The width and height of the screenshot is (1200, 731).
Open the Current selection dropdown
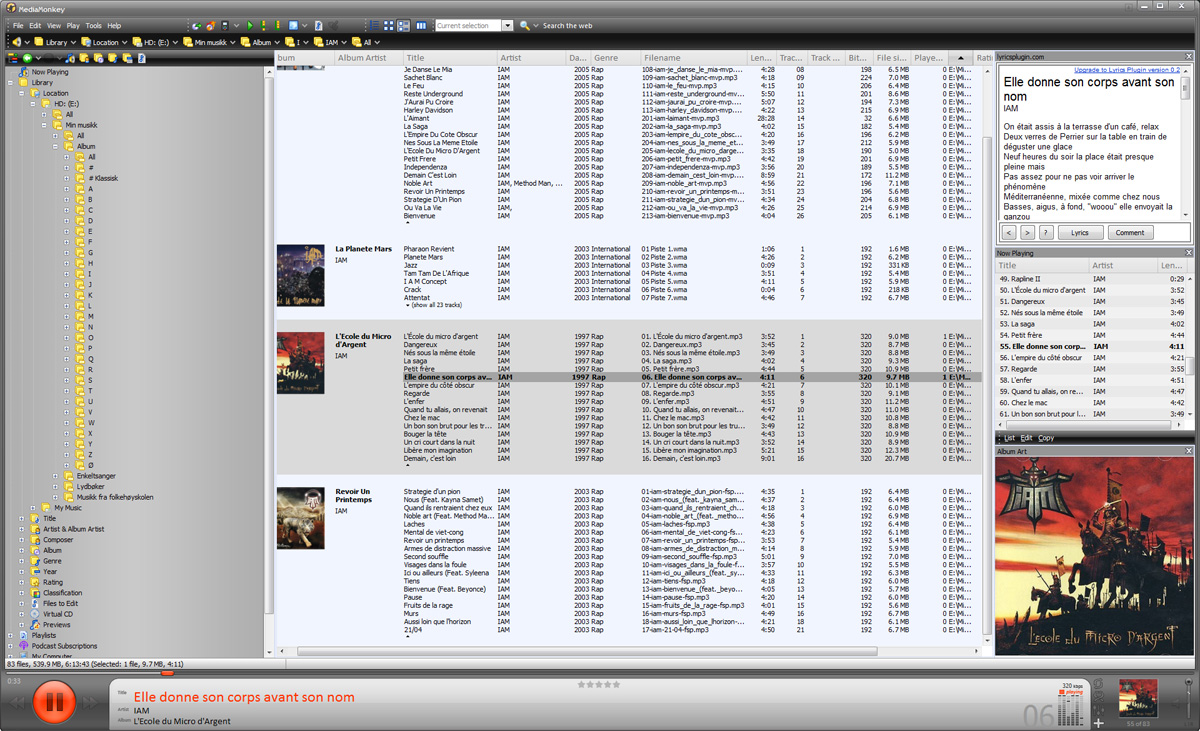[x=507, y=26]
